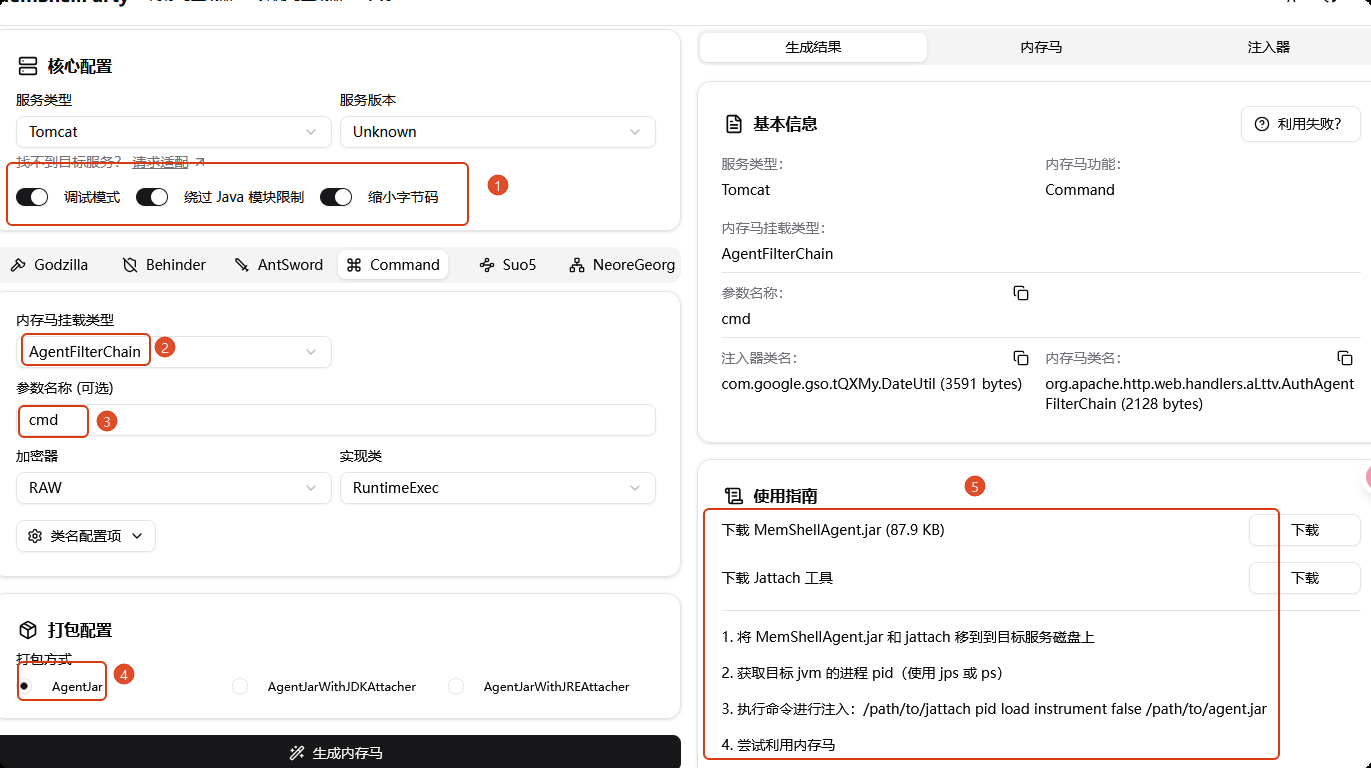This screenshot has width=1371, height=768.
Task: Open the AgentFilterChain 内存马挂载类型 dropdown
Action: 174,352
